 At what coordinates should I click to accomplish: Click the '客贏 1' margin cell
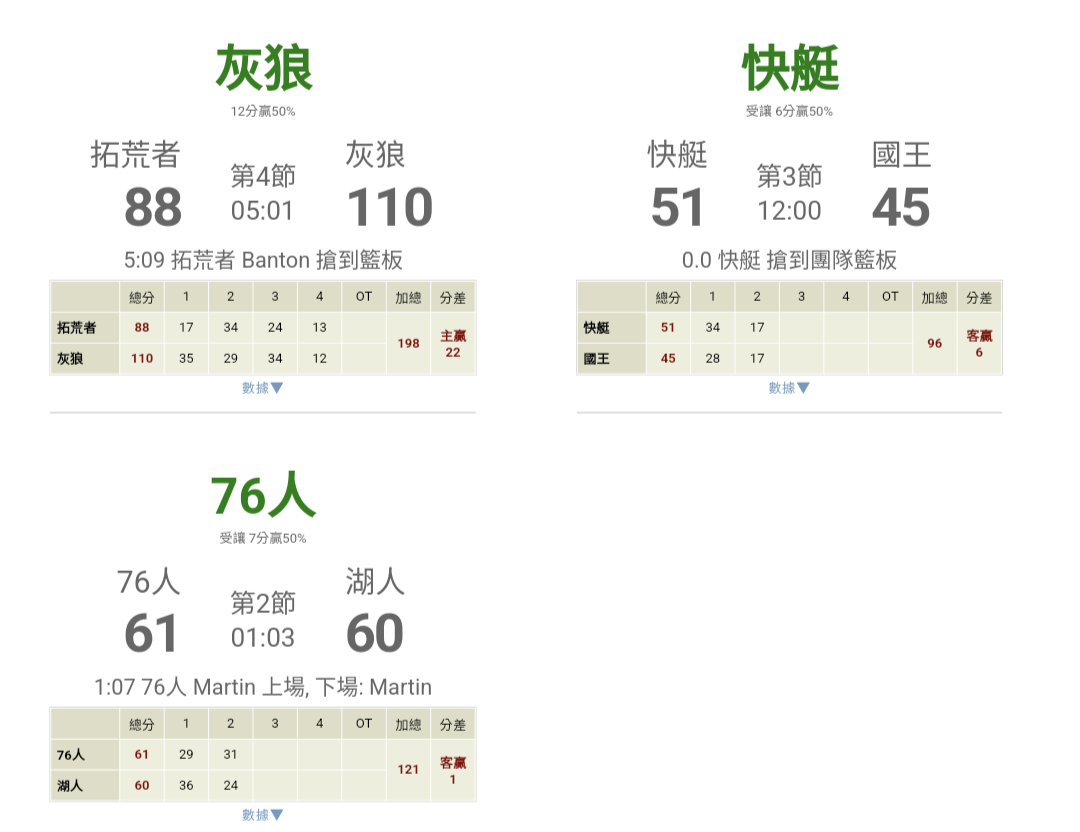453,771
